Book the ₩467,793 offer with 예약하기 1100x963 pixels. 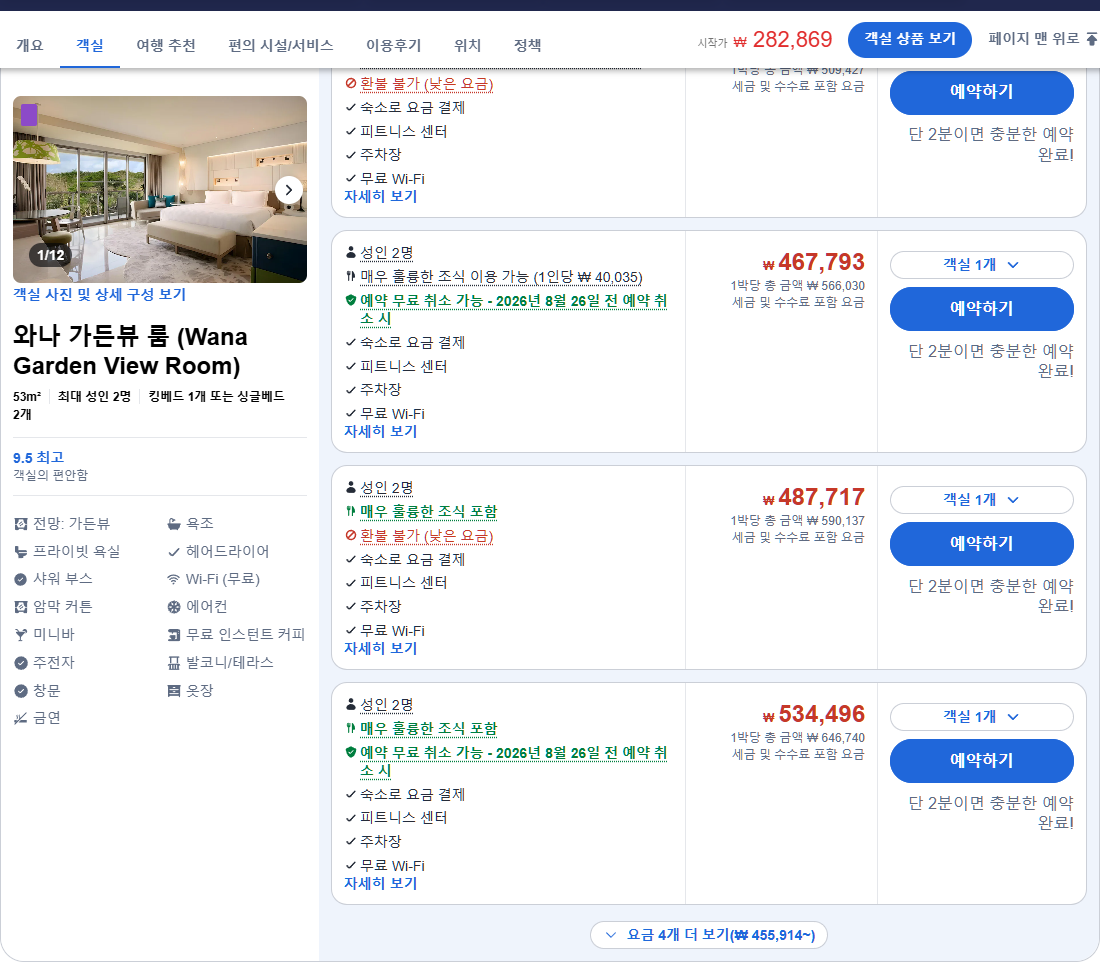[x=981, y=309]
